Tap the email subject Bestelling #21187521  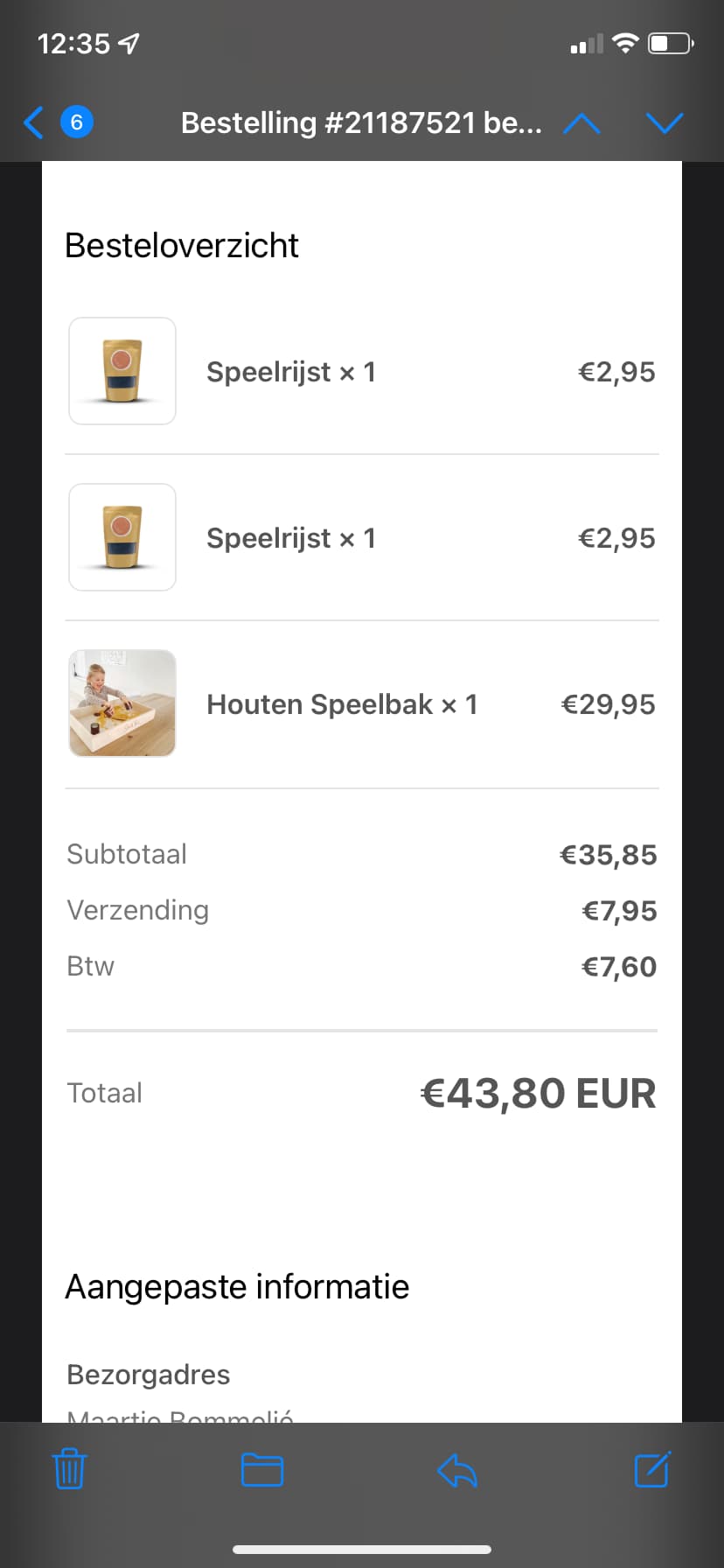pos(360,123)
